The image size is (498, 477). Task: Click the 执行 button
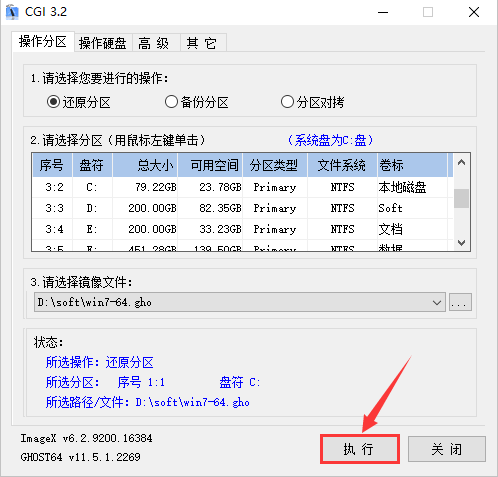point(360,449)
